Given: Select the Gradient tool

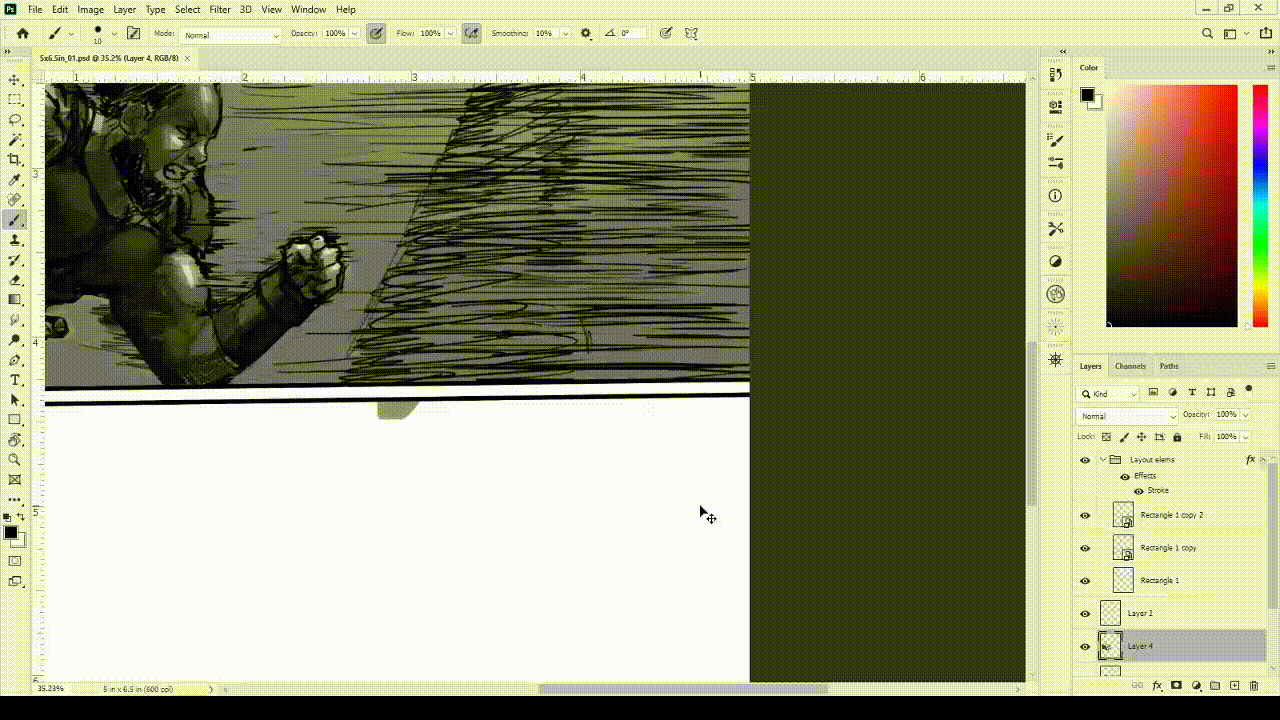Looking at the screenshot, I should click(15, 300).
